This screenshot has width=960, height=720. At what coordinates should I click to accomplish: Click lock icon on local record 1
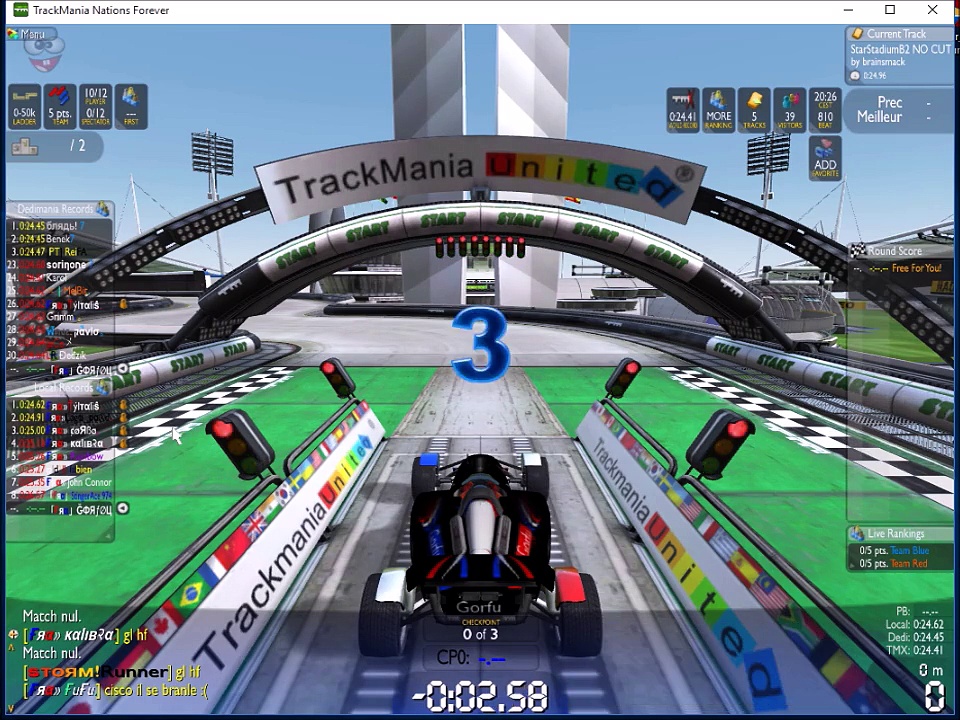123,405
